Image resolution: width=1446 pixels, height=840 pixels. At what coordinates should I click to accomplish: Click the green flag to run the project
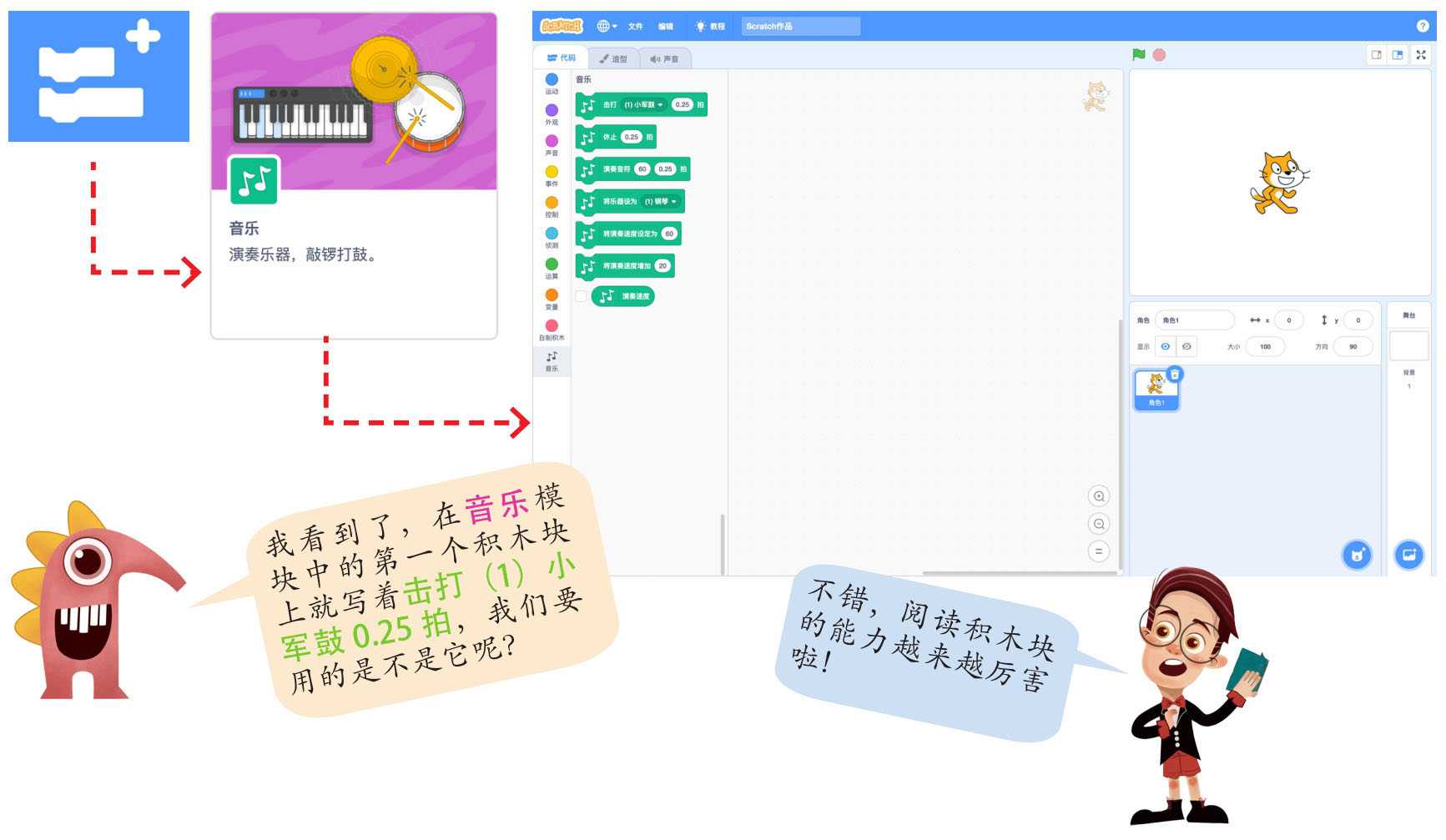[x=1139, y=54]
